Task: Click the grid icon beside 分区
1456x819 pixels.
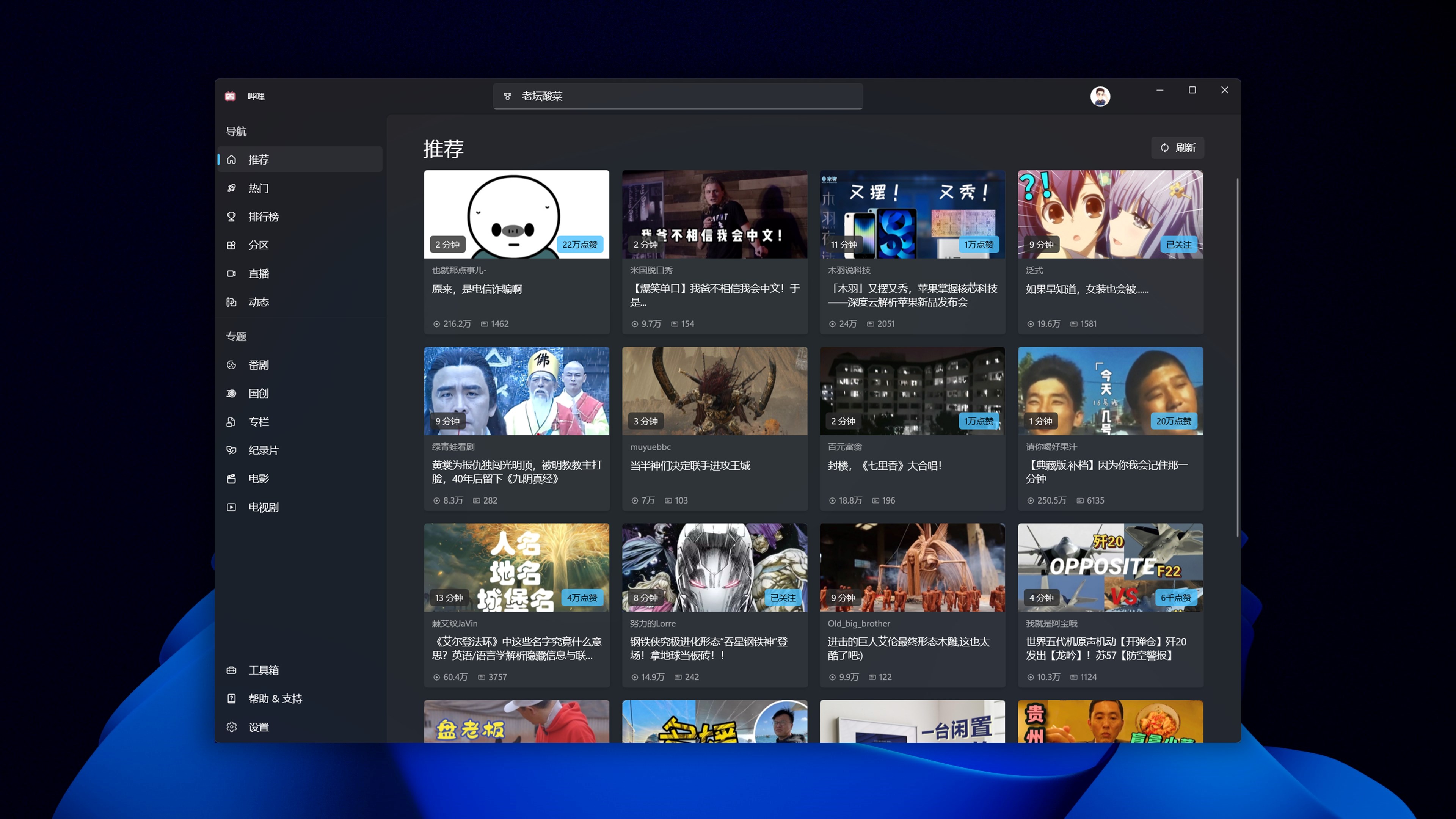Action: [x=231, y=245]
